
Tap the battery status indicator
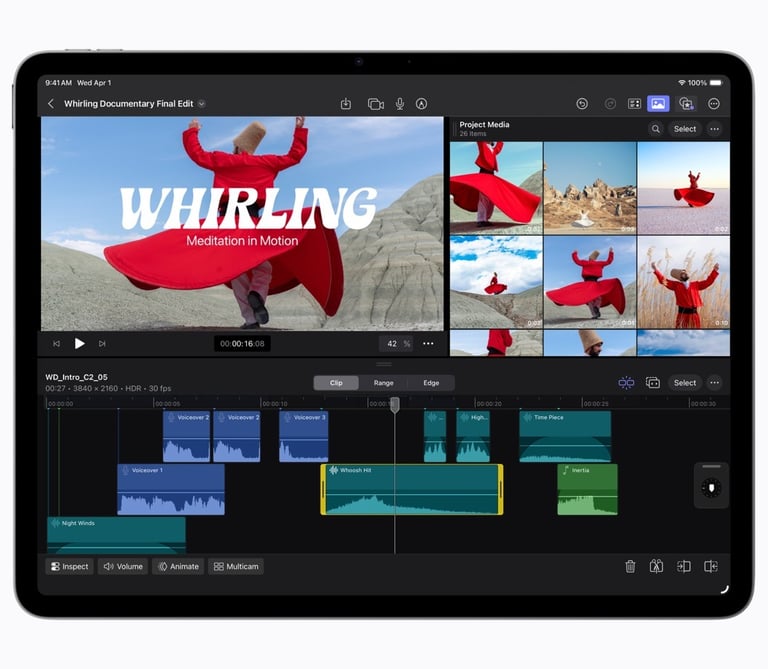[x=716, y=83]
